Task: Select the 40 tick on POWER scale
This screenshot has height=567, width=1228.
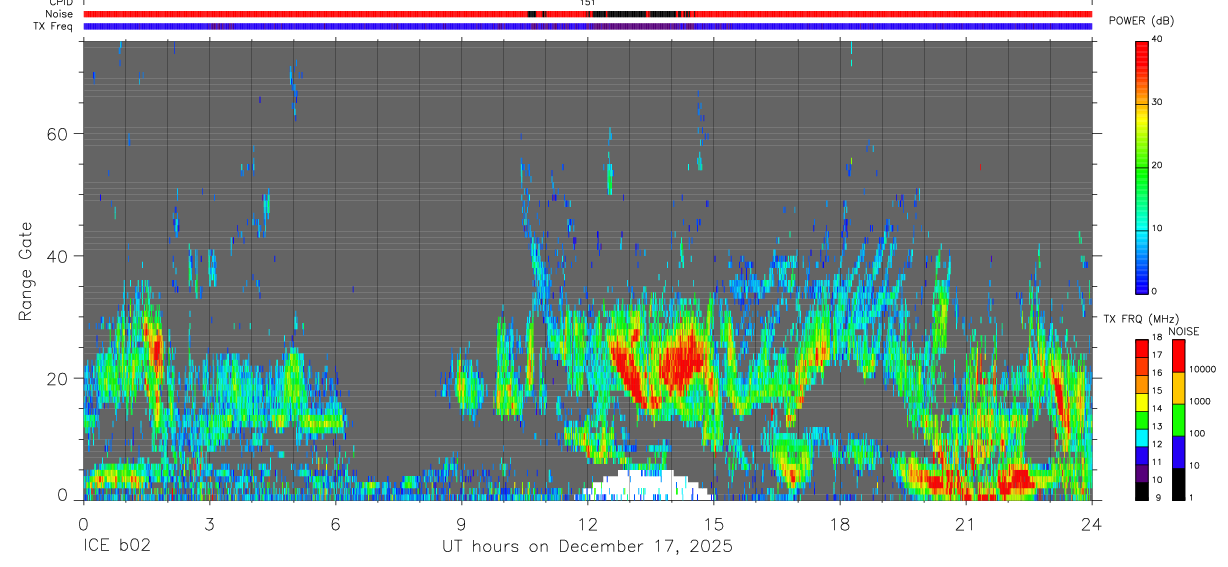Action: click(1158, 38)
